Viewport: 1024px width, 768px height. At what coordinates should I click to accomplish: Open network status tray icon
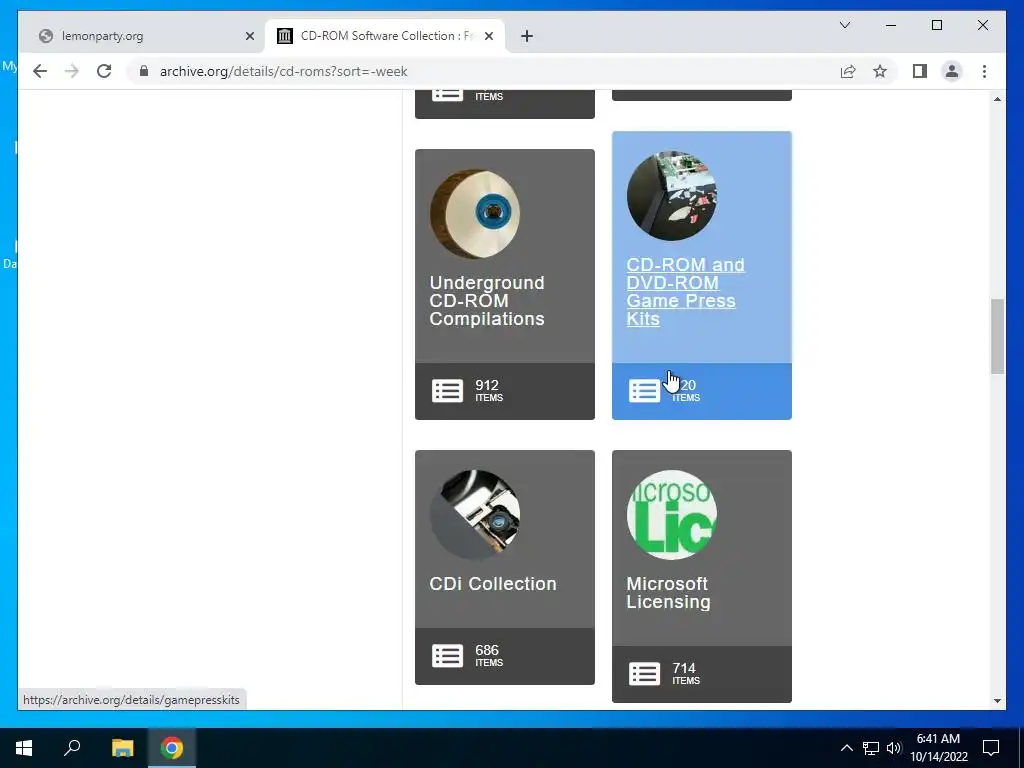tap(871, 748)
